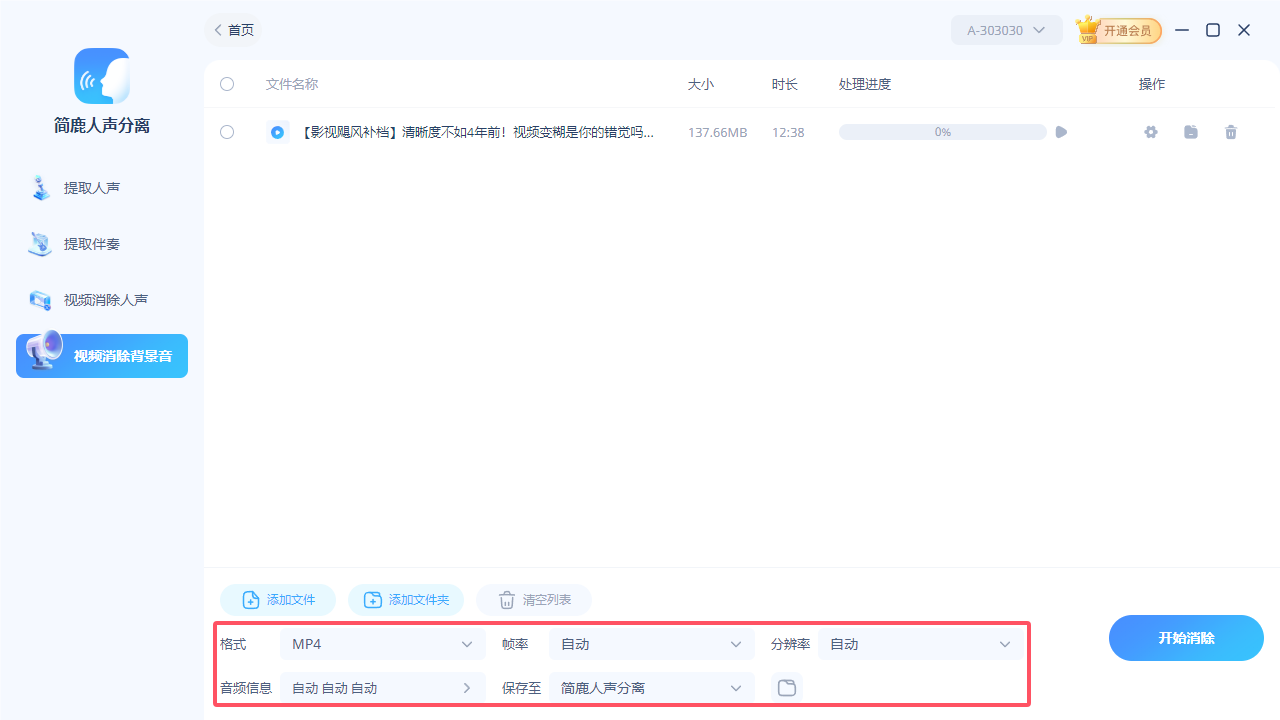Open the 保存至 location dropdown
The height and width of the screenshot is (720, 1280).
click(651, 687)
